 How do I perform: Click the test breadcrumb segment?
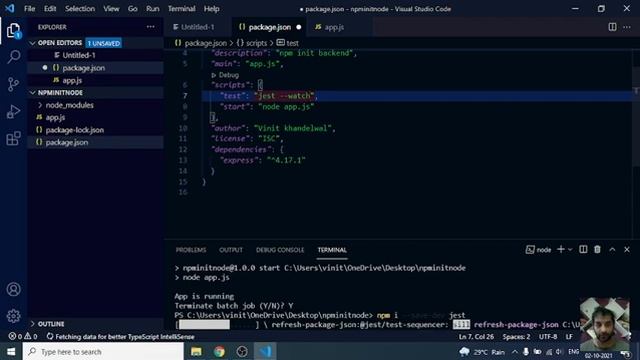tap(288, 43)
